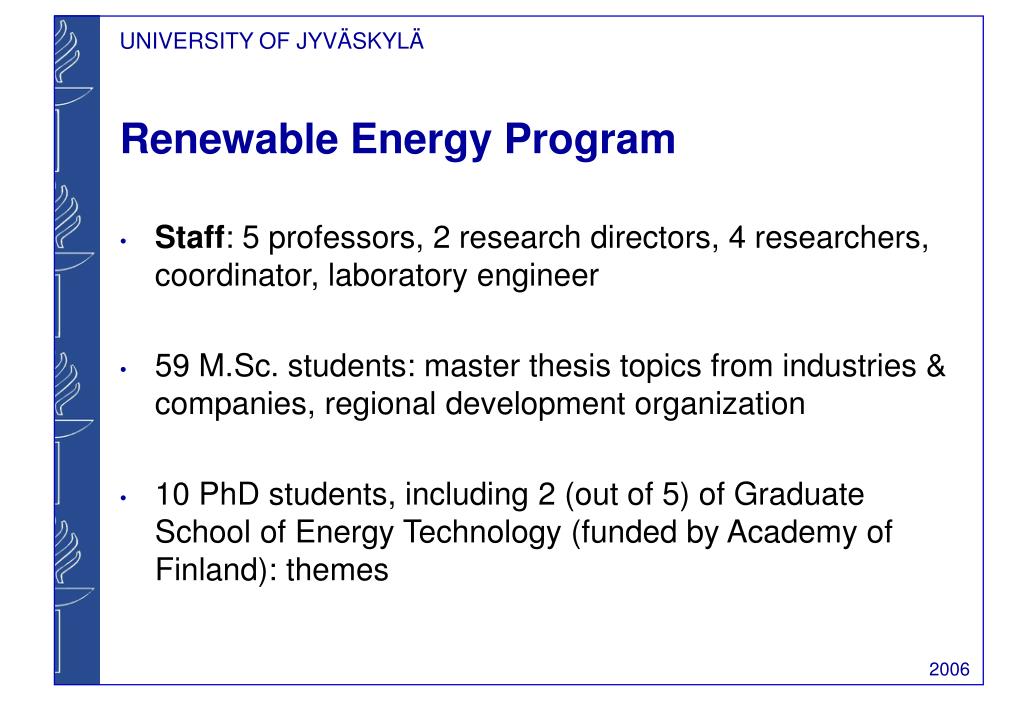Click the top torch logo in sidebar
Image resolution: width=1023 pixels, height=708 pixels.
[x=73, y=95]
